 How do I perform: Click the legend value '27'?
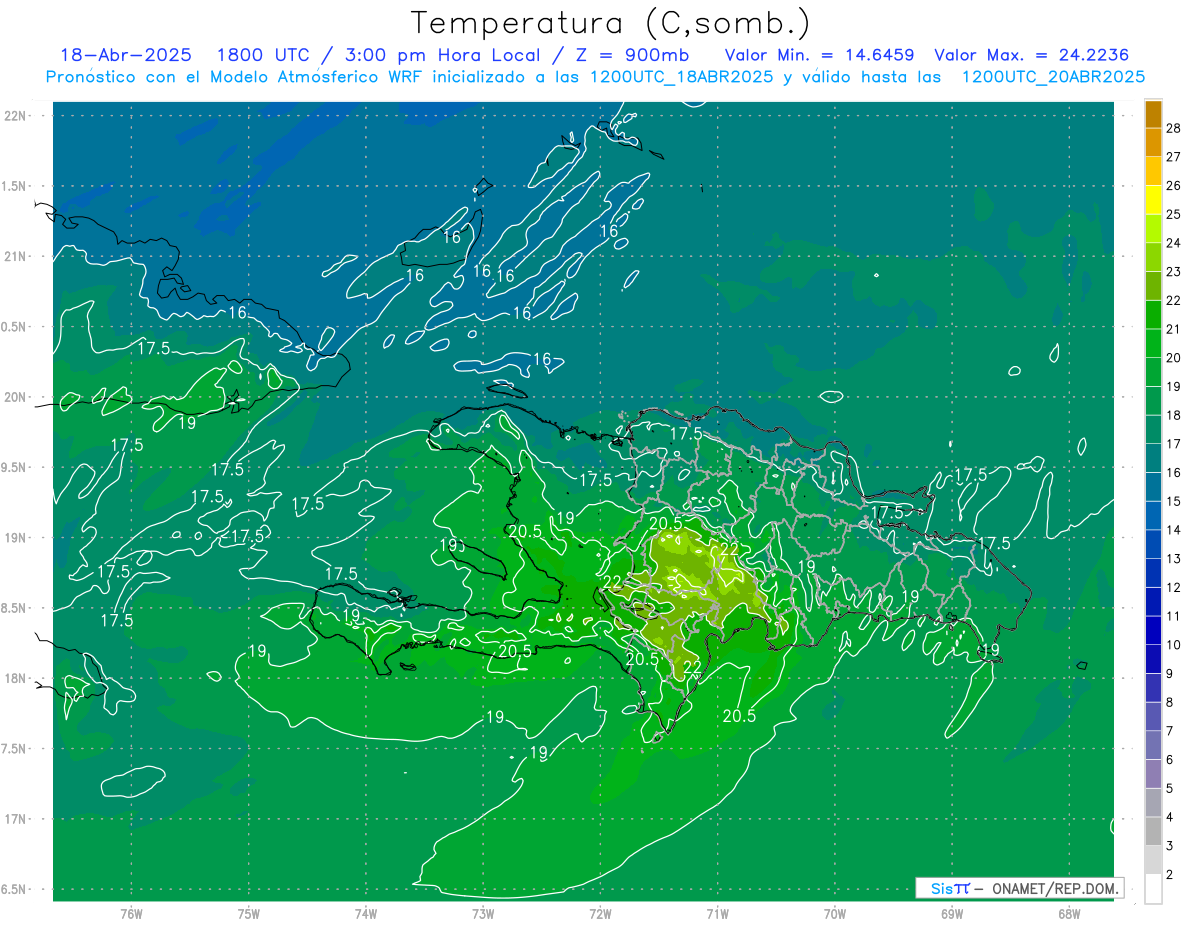pyautogui.click(x=1173, y=157)
